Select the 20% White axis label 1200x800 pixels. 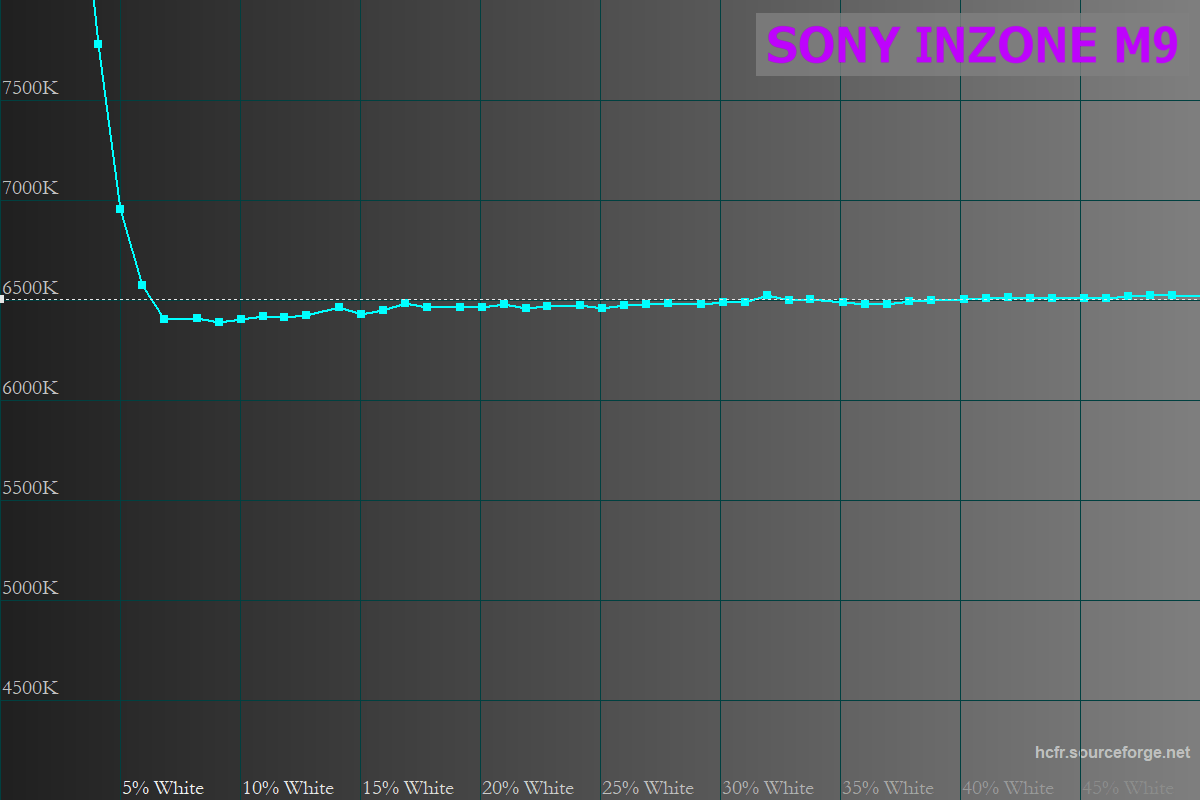pyautogui.click(x=528, y=788)
